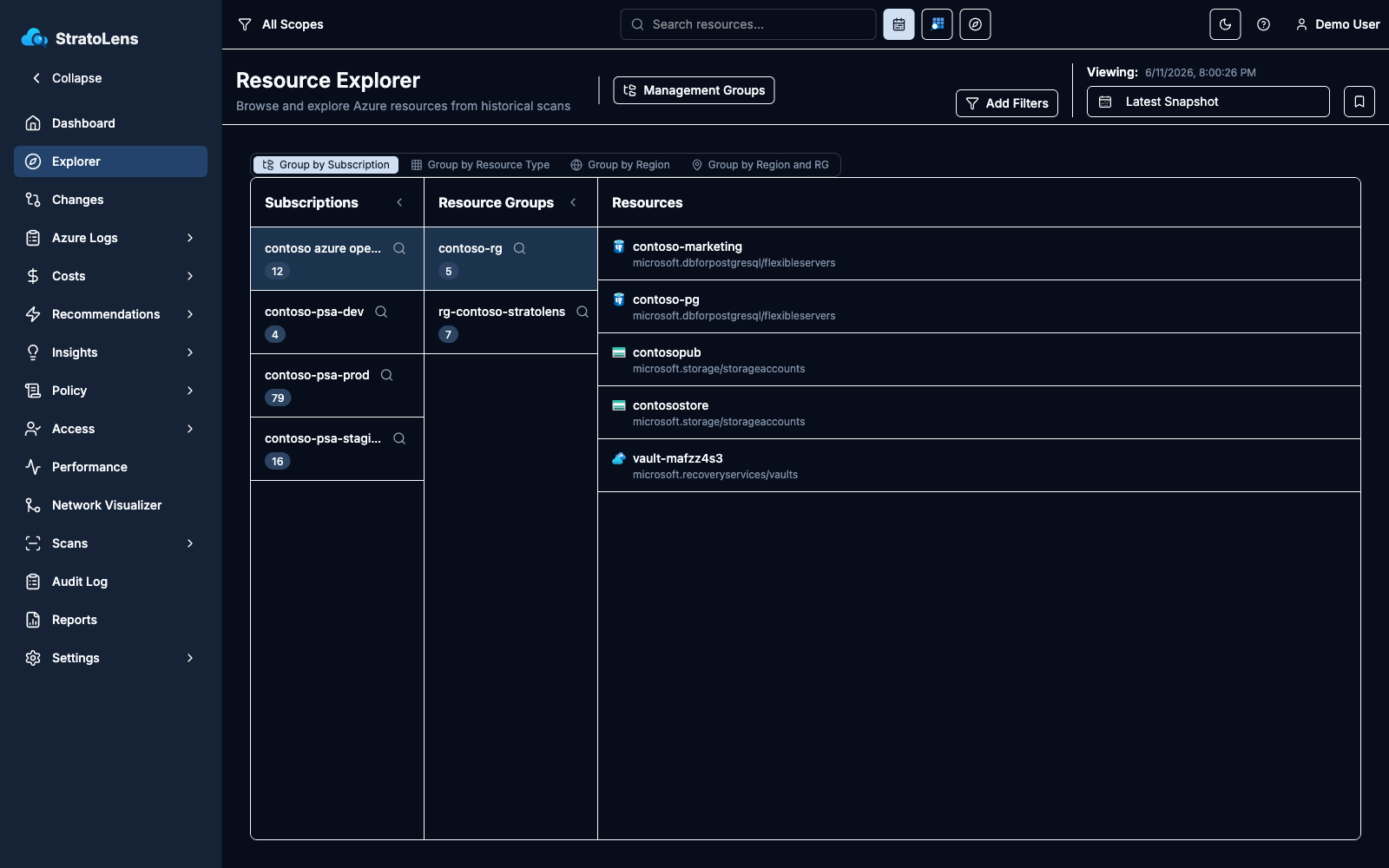
Task: Focus the Search resources field
Action: (x=748, y=24)
